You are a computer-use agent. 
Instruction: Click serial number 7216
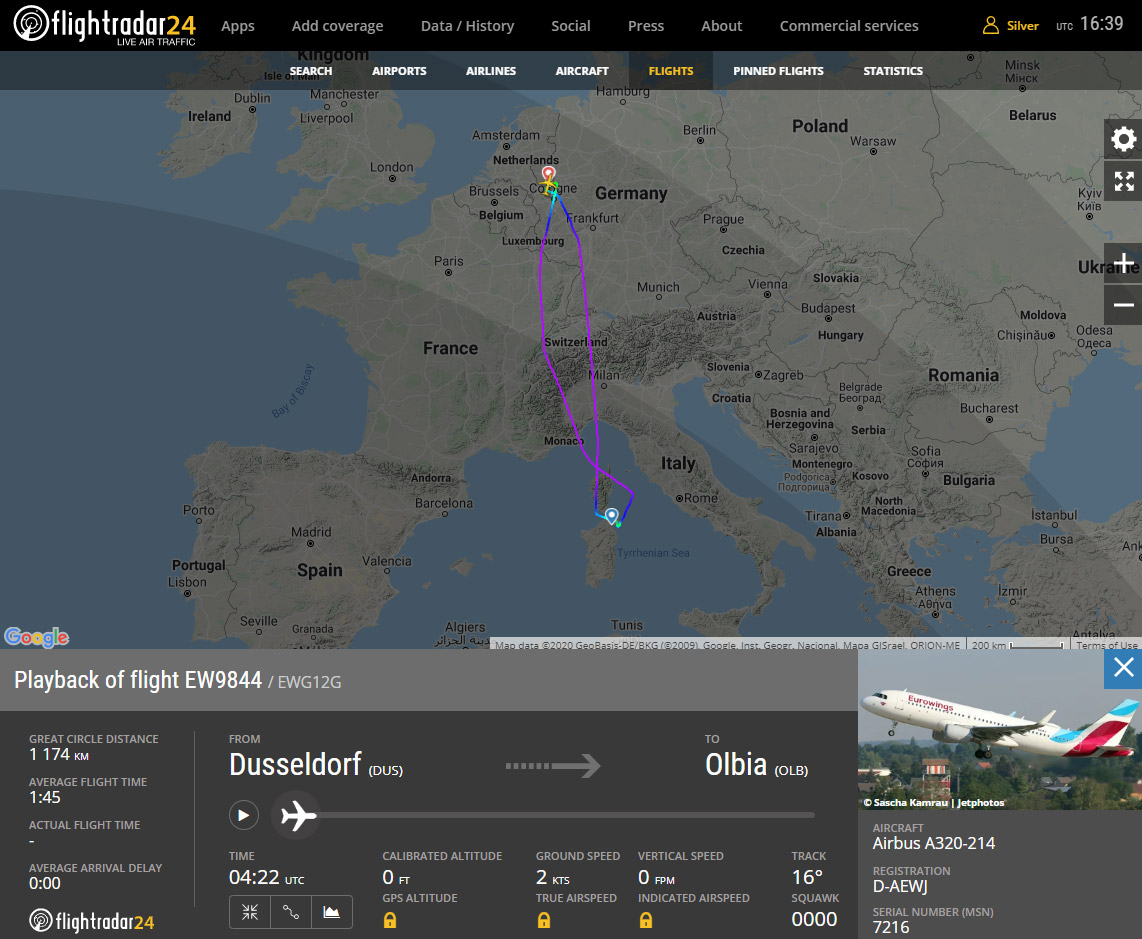click(891, 927)
